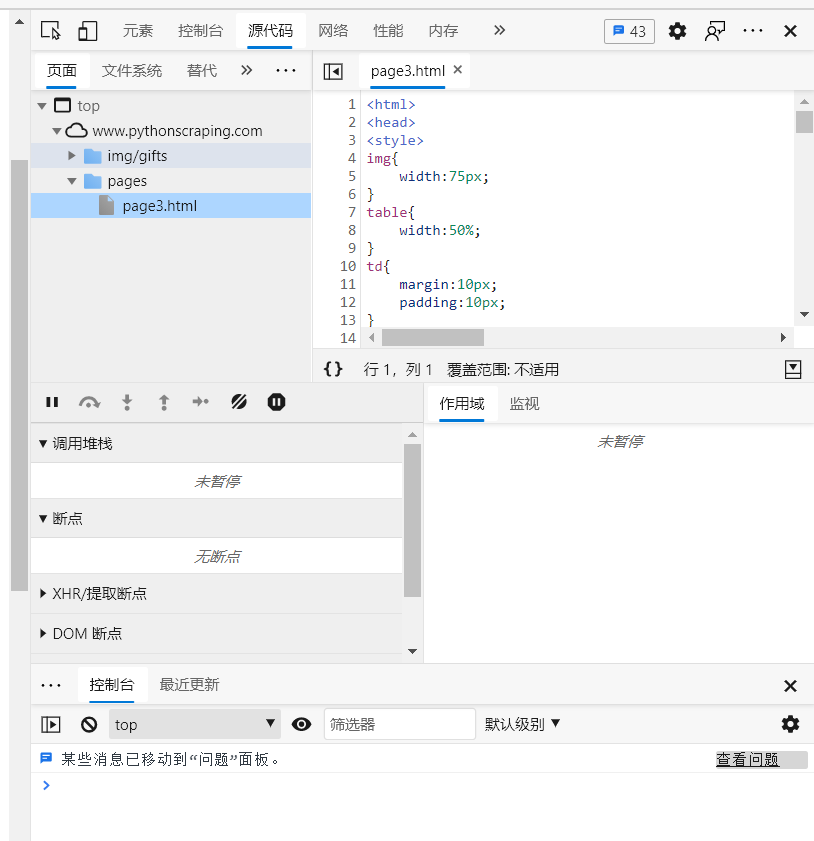Open the 最近更新 drawer tab
Viewport: 814px width, 841px height.
189,685
